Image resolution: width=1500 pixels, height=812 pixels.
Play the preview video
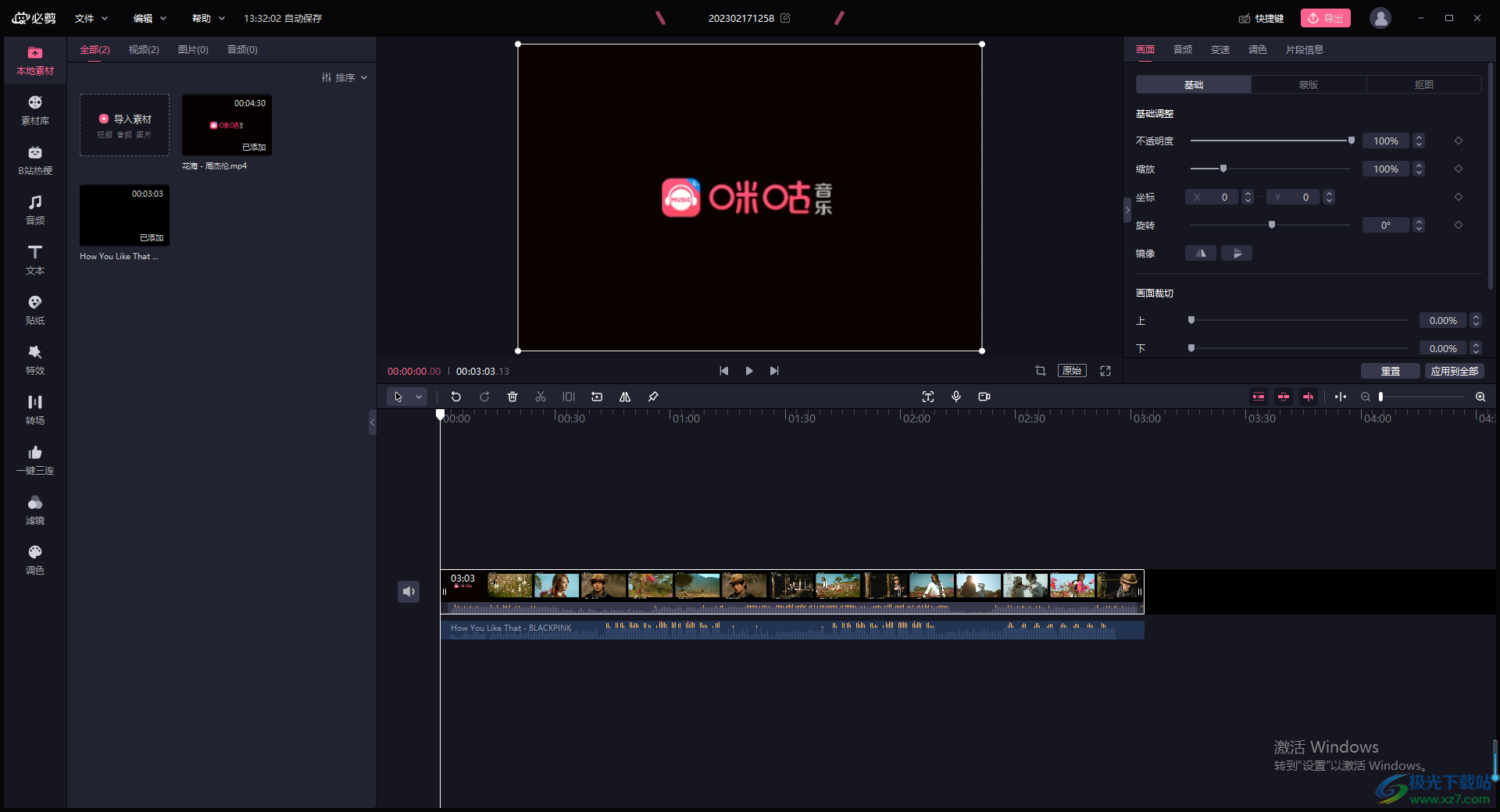749,371
